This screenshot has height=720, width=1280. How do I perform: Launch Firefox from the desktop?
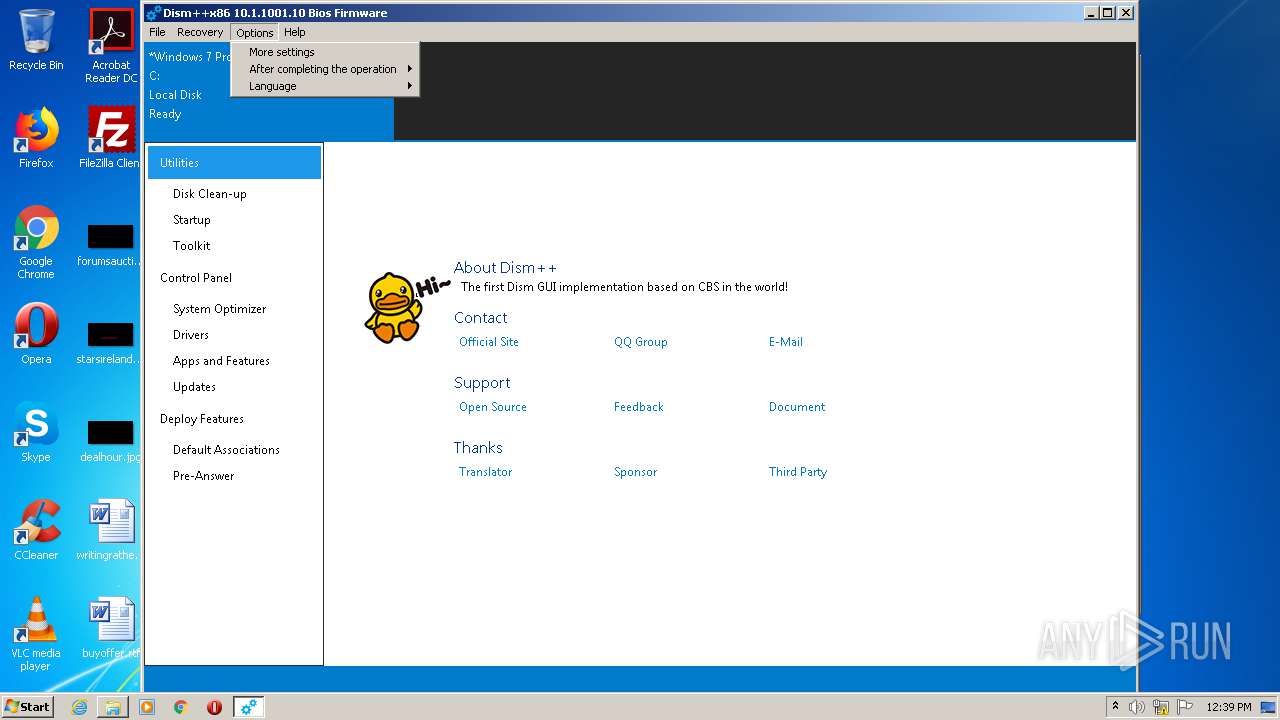(36, 138)
